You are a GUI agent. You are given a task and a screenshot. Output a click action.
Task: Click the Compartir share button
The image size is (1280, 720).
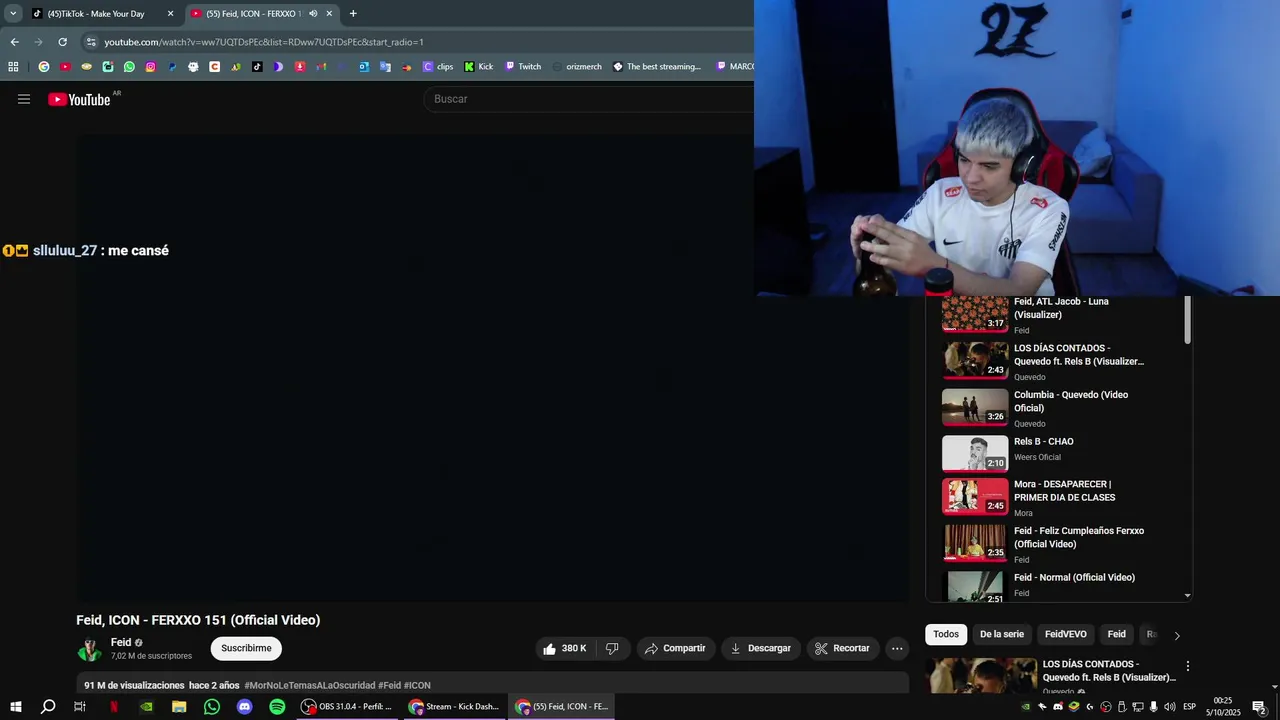675,648
